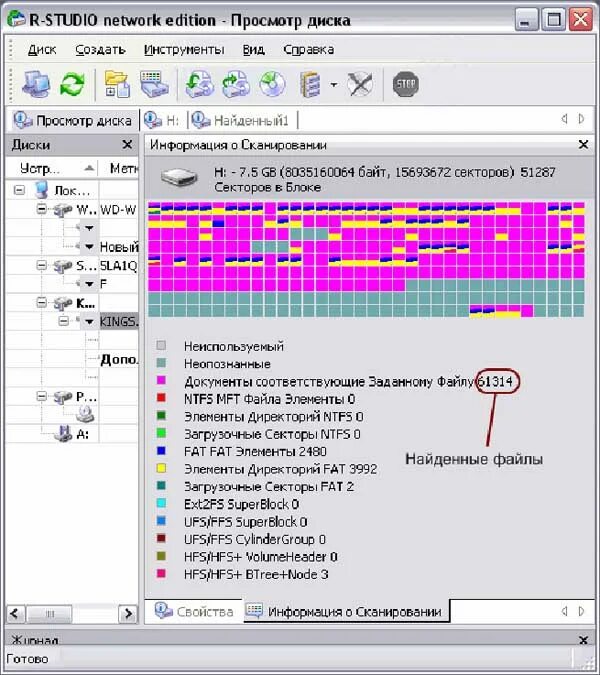
Task: Click the scan map colored block grid
Action: pyautogui.click(x=366, y=260)
